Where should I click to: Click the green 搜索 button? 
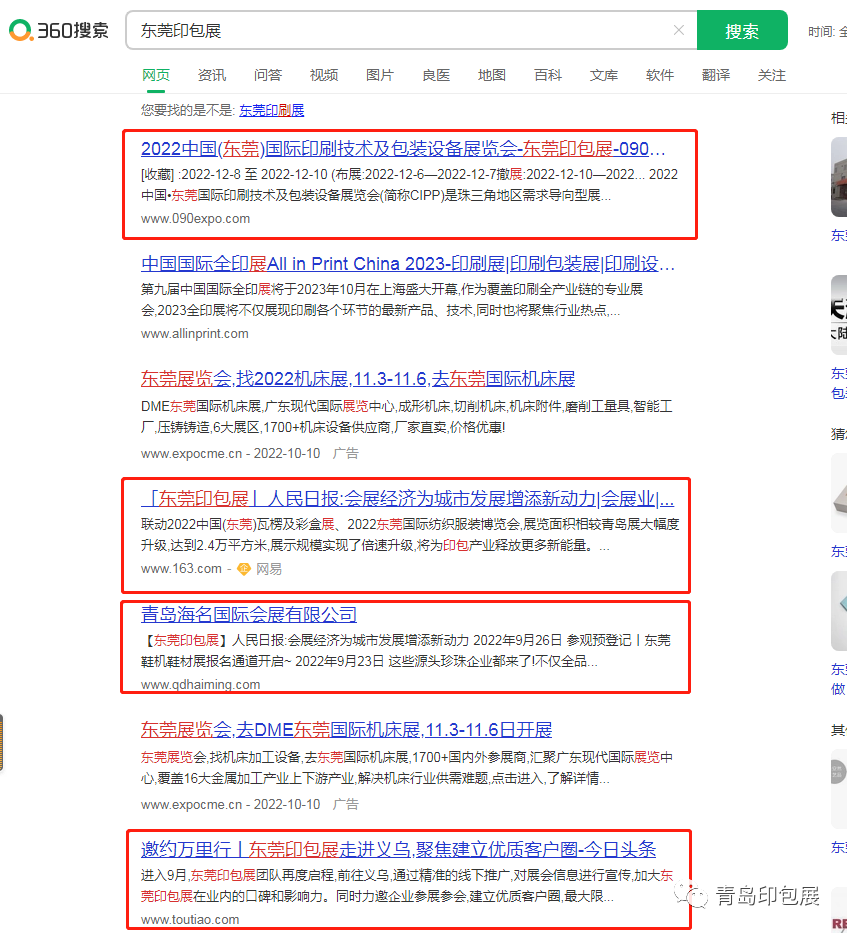(x=742, y=30)
